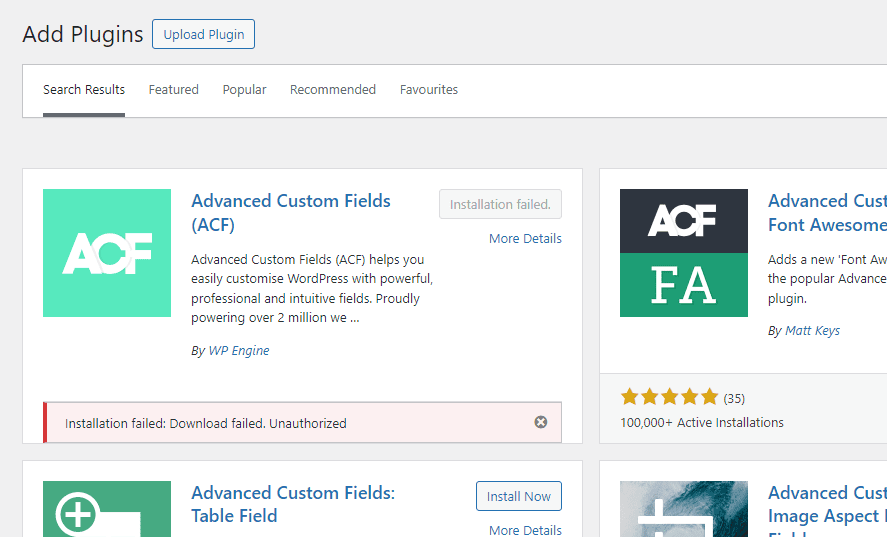Viewport: 887px width, 537px height.
Task: Click the Image Aspect plugin thumbnail
Action: (684, 509)
